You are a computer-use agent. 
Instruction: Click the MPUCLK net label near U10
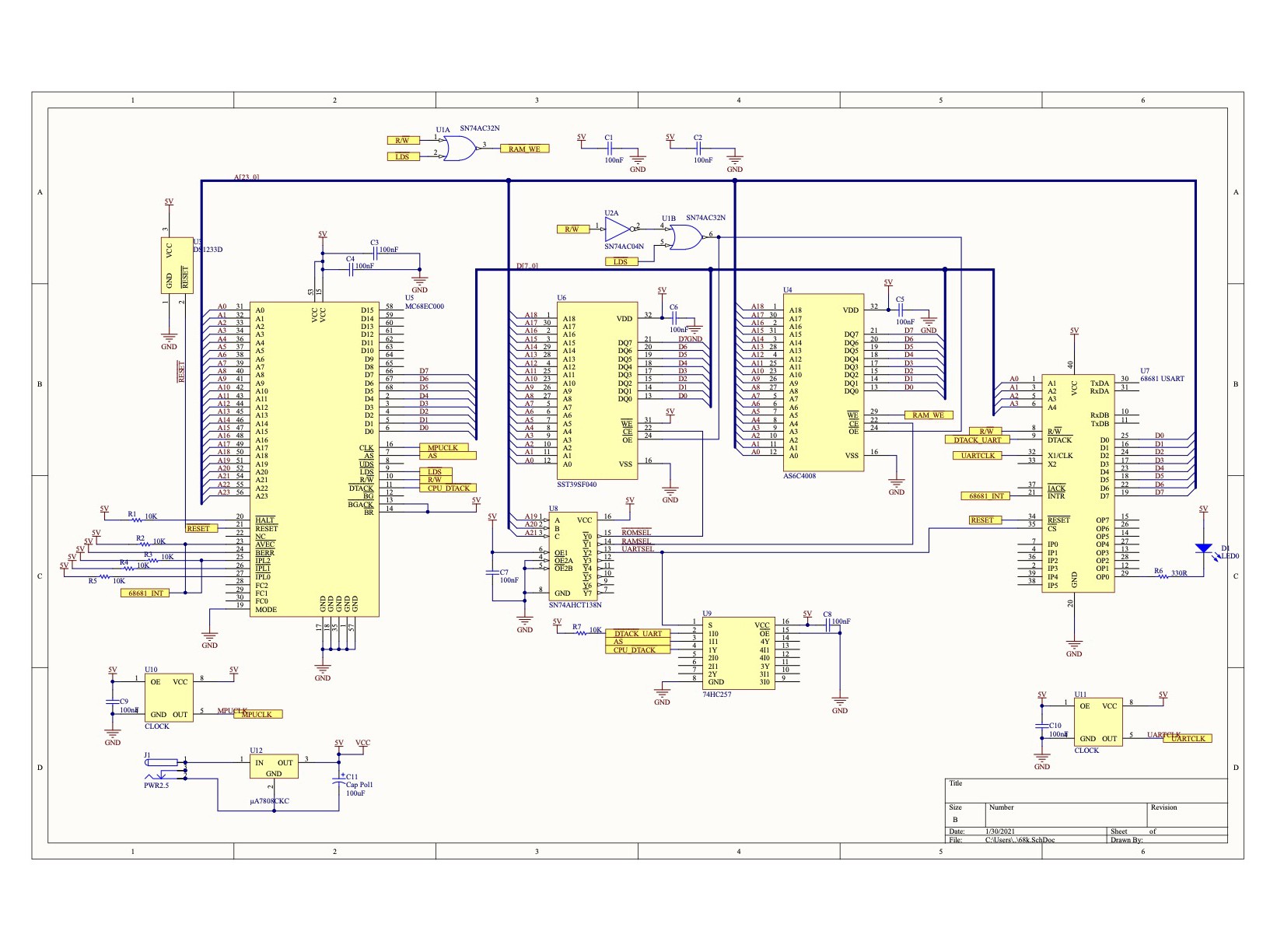(x=260, y=714)
